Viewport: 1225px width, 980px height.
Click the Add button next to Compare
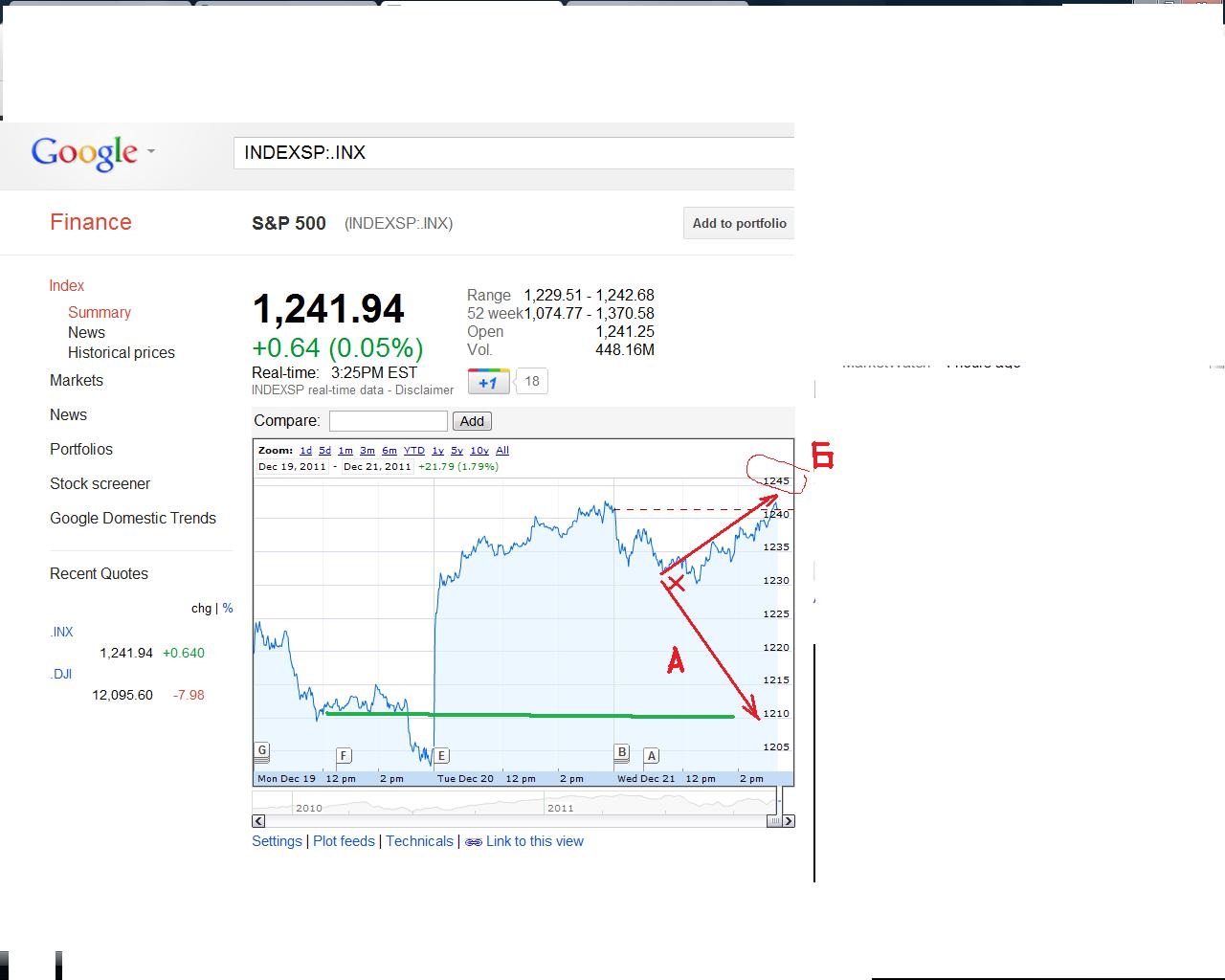472,421
